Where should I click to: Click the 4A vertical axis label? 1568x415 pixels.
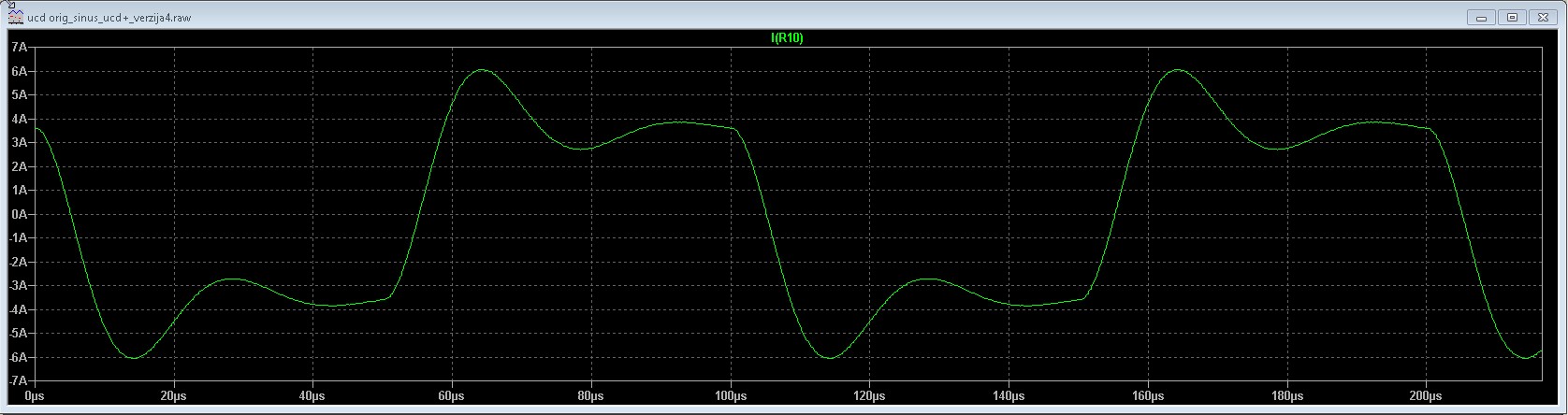[18, 119]
